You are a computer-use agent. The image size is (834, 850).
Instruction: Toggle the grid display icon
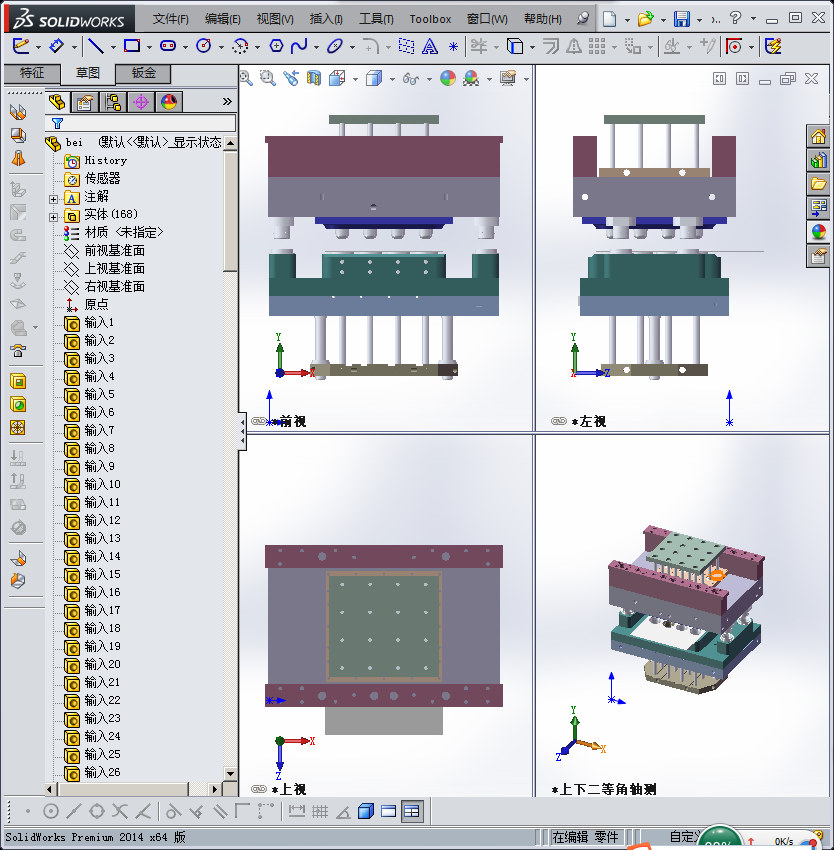click(x=320, y=812)
